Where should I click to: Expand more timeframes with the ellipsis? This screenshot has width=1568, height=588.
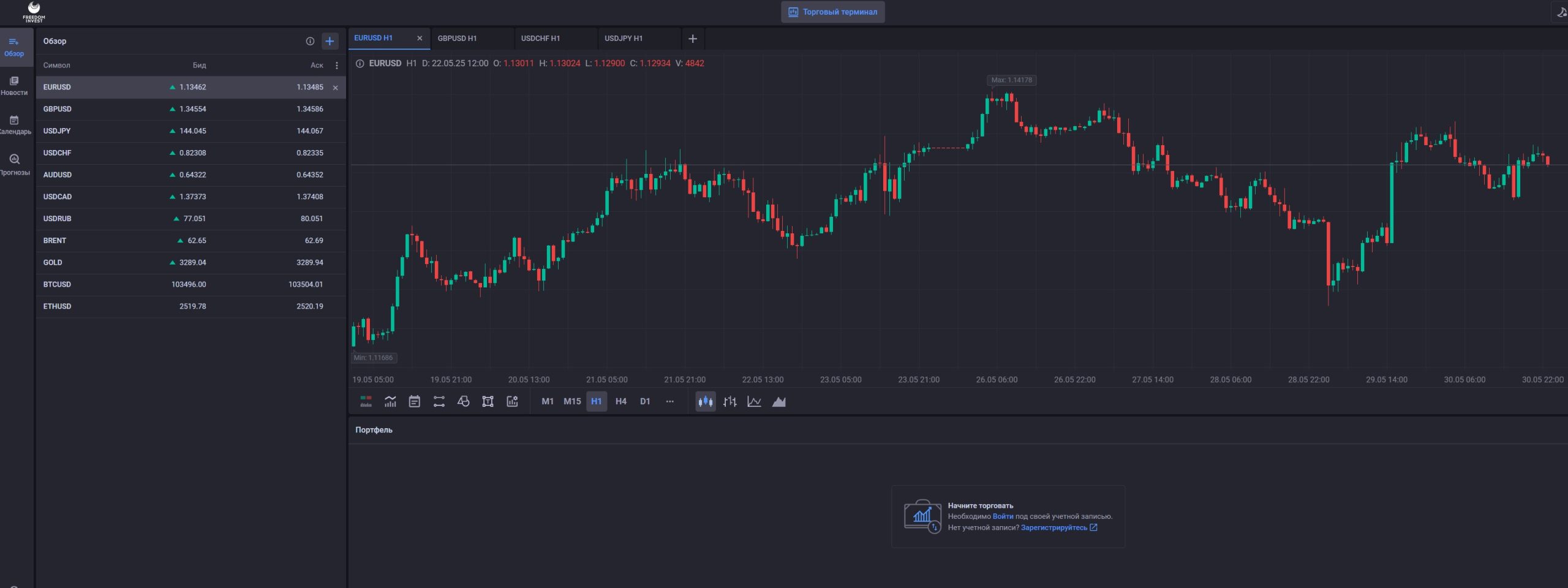[669, 401]
